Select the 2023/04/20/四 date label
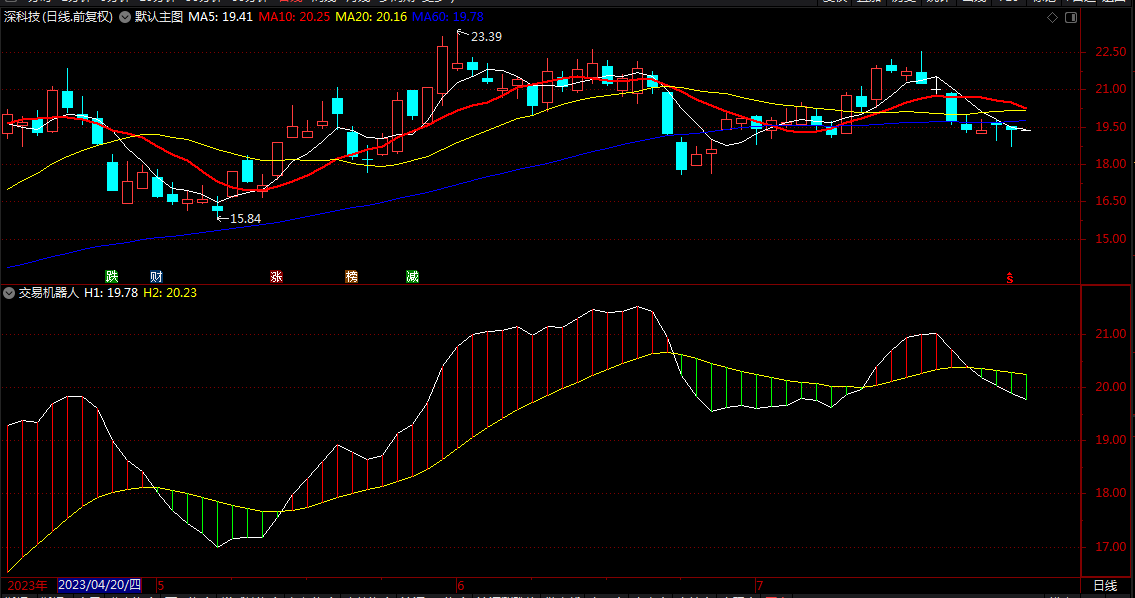Image resolution: width=1135 pixels, height=598 pixels. click(99, 585)
